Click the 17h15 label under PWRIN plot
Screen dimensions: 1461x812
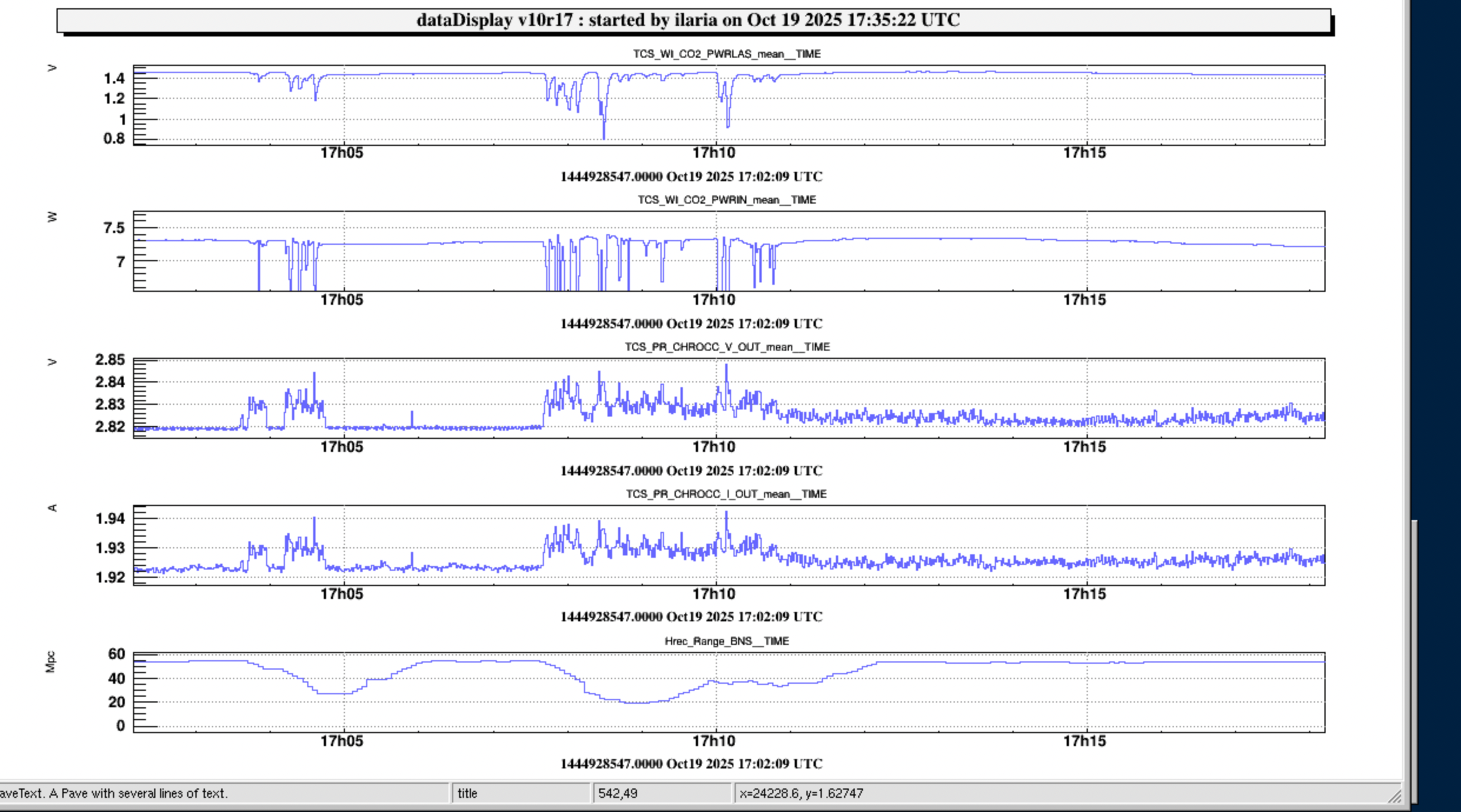(x=1084, y=300)
